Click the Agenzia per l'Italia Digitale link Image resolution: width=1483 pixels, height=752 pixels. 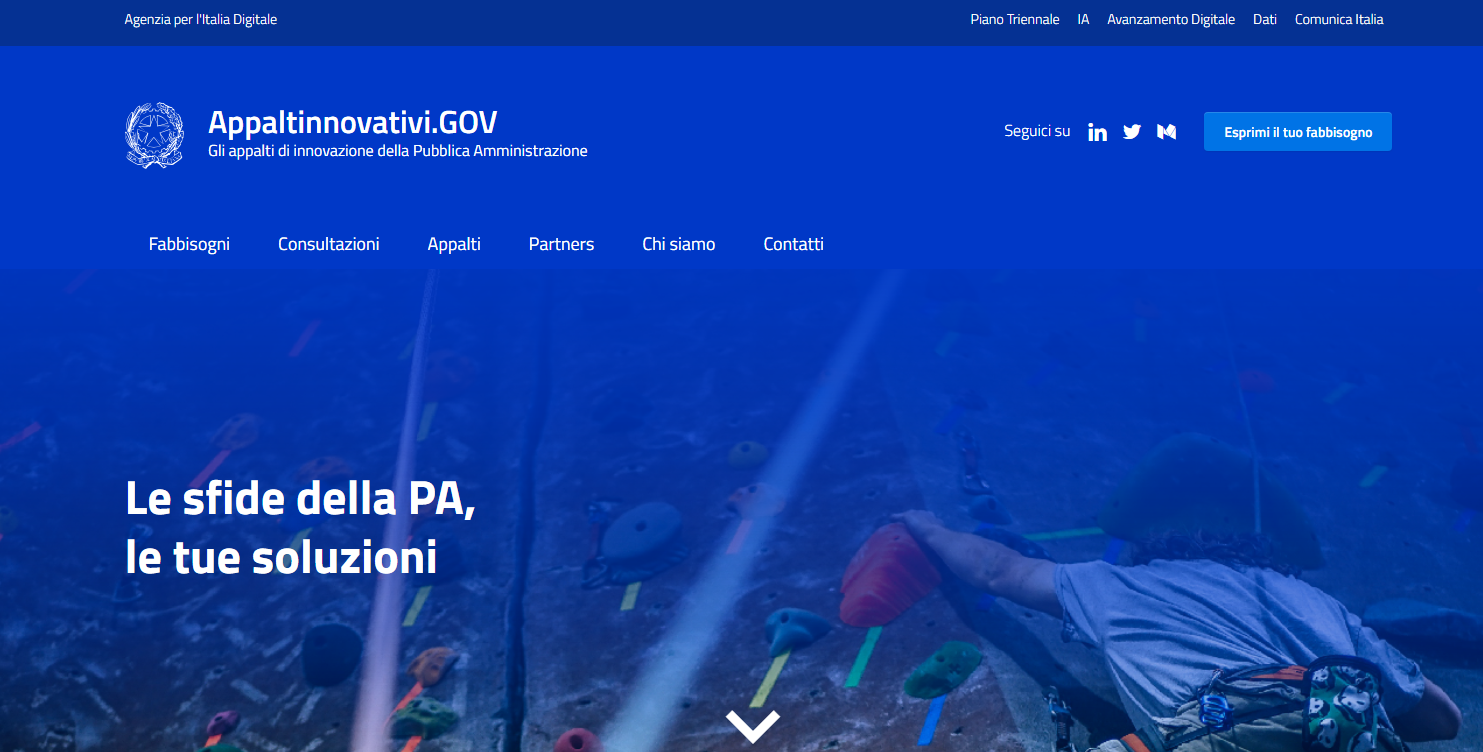(x=201, y=20)
